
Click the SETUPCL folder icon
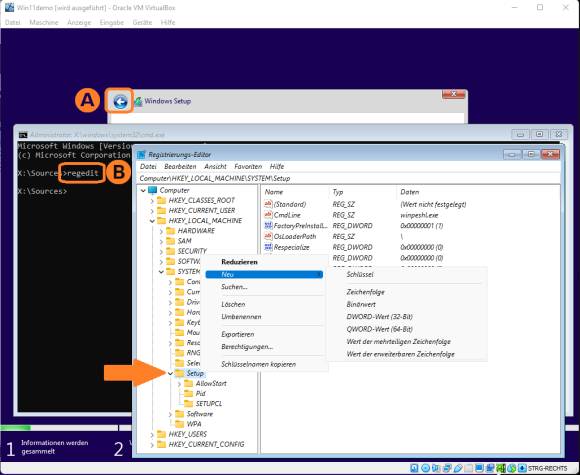pyautogui.click(x=188, y=403)
